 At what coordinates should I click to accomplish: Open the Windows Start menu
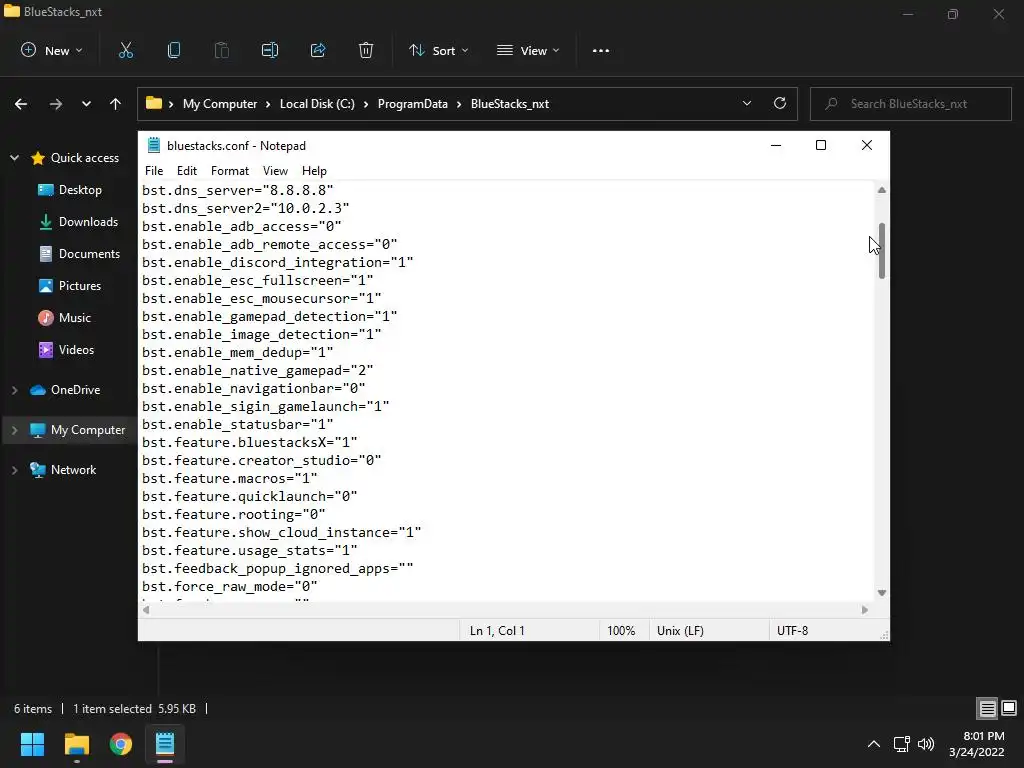coord(33,744)
